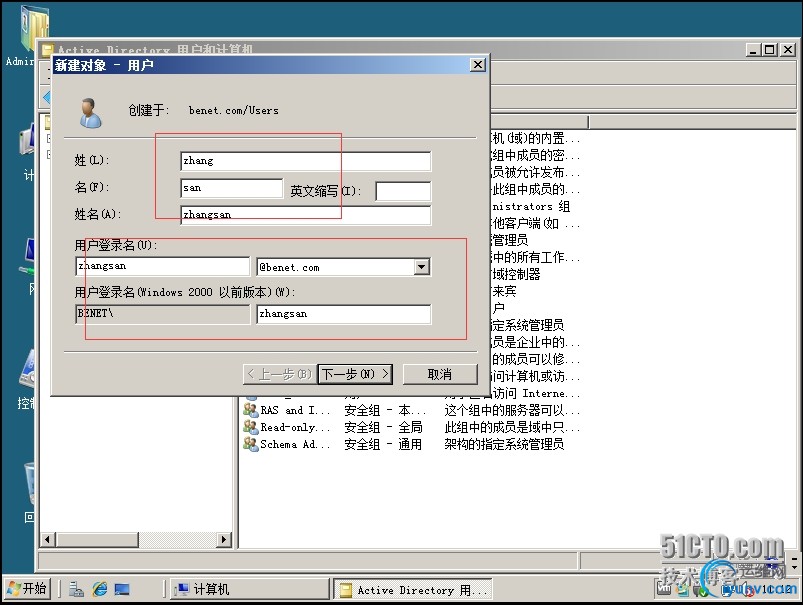Viewport: 803px width, 605px height.
Task: Focus the empty 英文缩写(I) initials field
Action: 403,191
